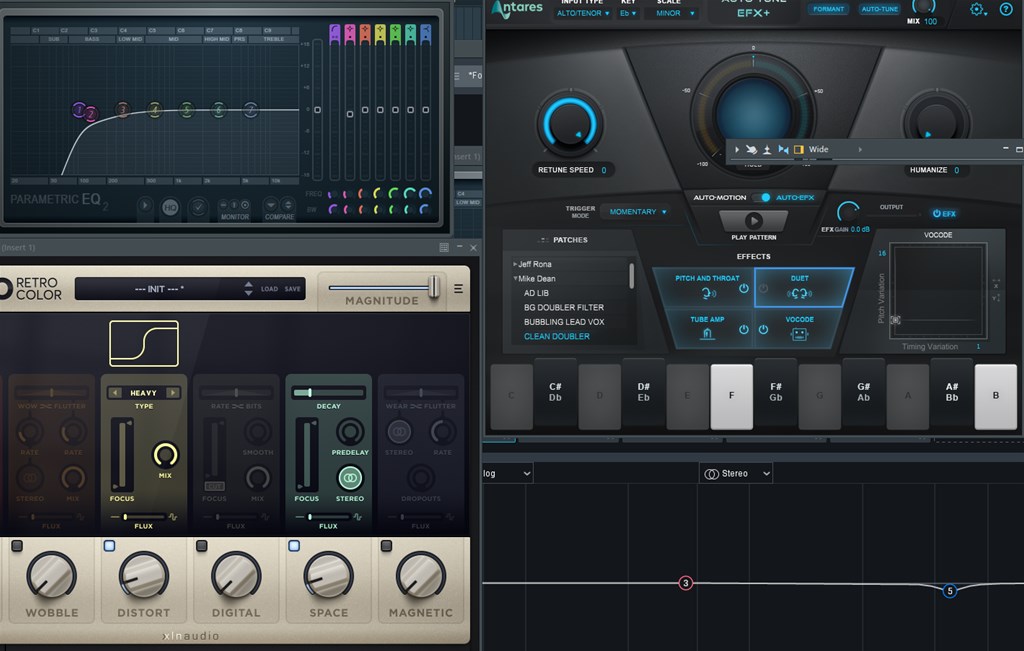Click the Magnitude slider handle
1024x651 pixels.
(x=434, y=287)
